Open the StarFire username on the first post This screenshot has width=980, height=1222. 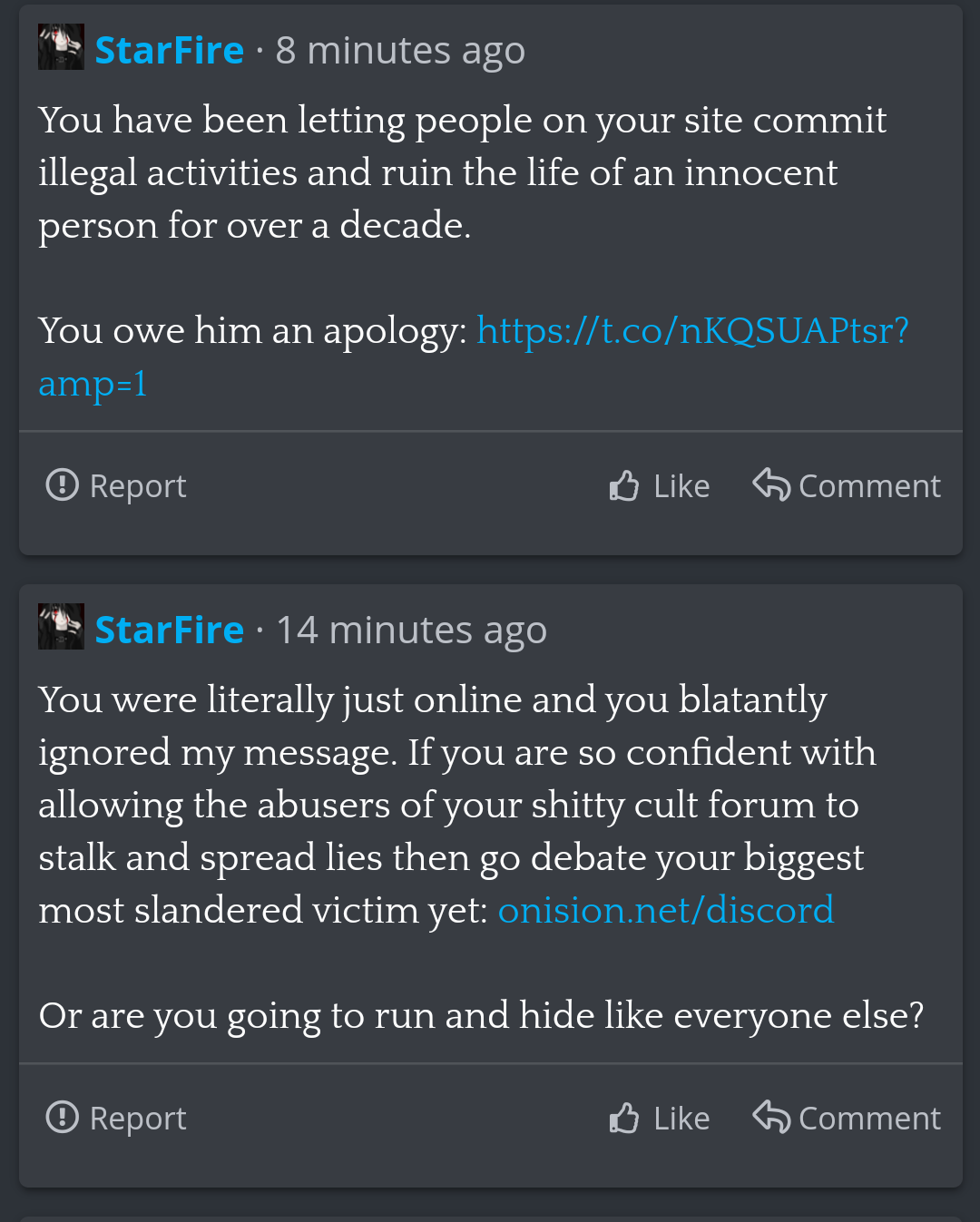tap(170, 50)
